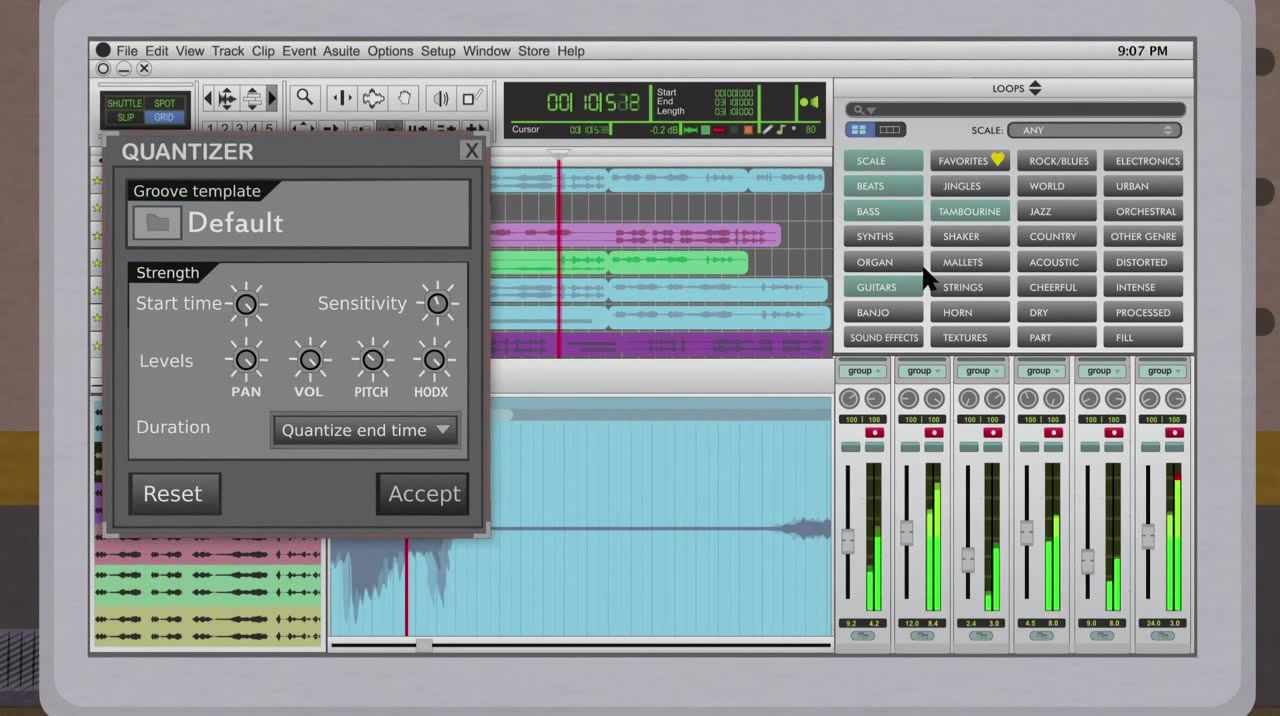The height and width of the screenshot is (716, 1280).
Task: Open the Track menu
Action: 227,51
